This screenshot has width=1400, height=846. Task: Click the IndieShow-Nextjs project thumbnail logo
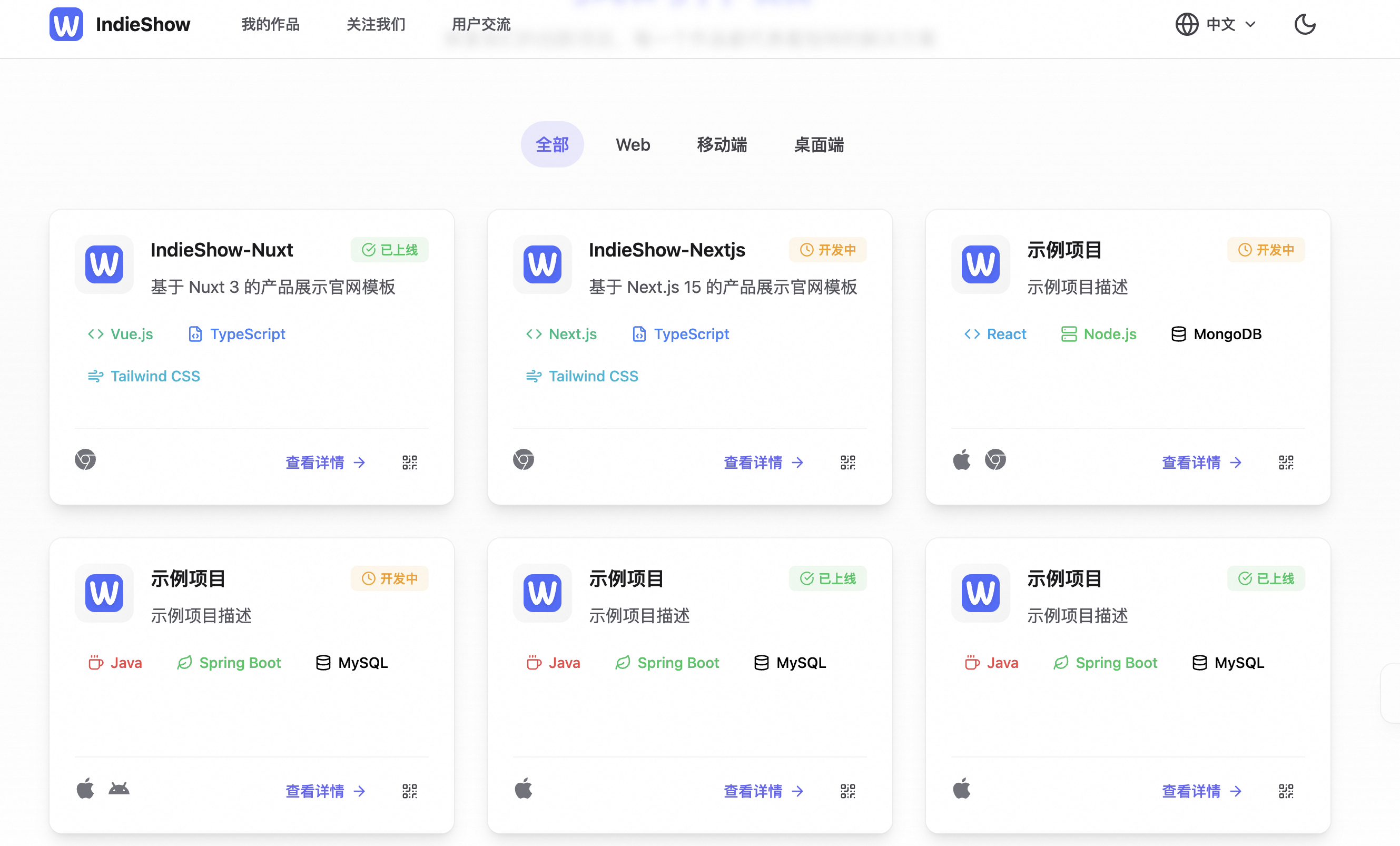pyautogui.click(x=542, y=264)
